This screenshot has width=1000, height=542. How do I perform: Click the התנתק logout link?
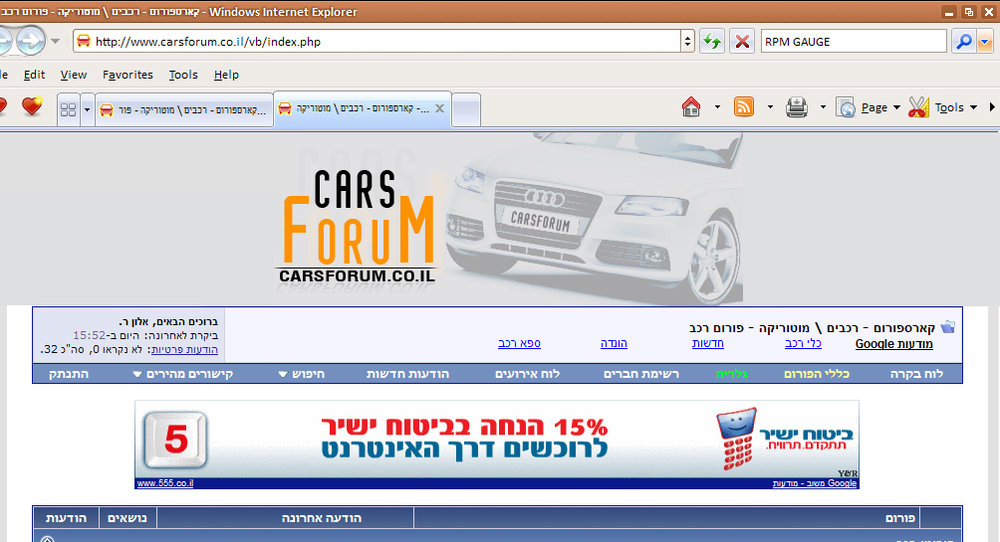pos(68,374)
